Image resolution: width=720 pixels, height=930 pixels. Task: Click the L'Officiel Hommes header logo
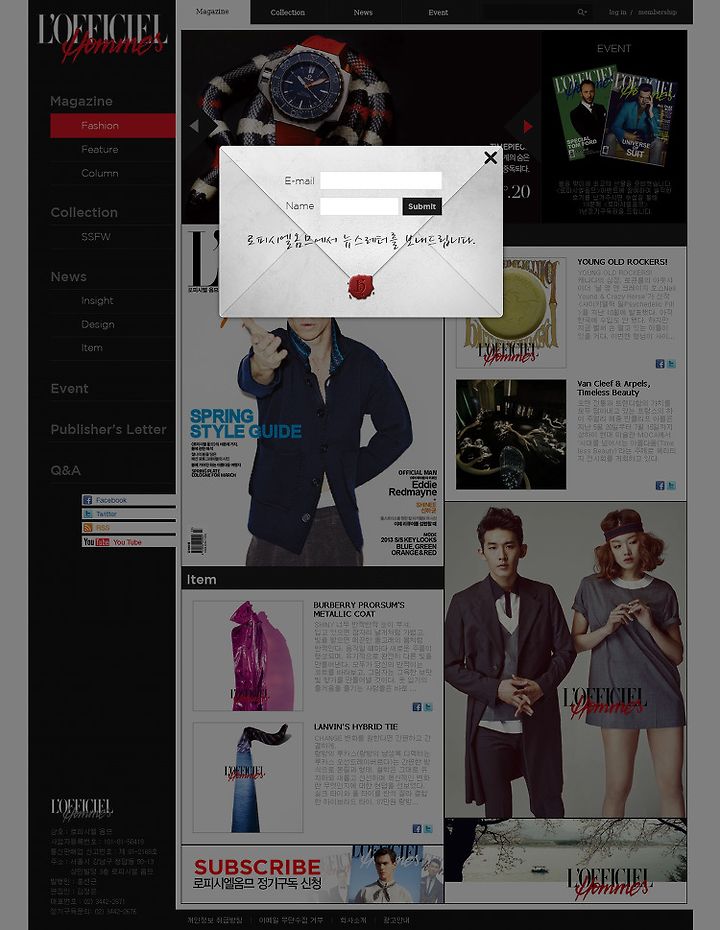pos(102,37)
